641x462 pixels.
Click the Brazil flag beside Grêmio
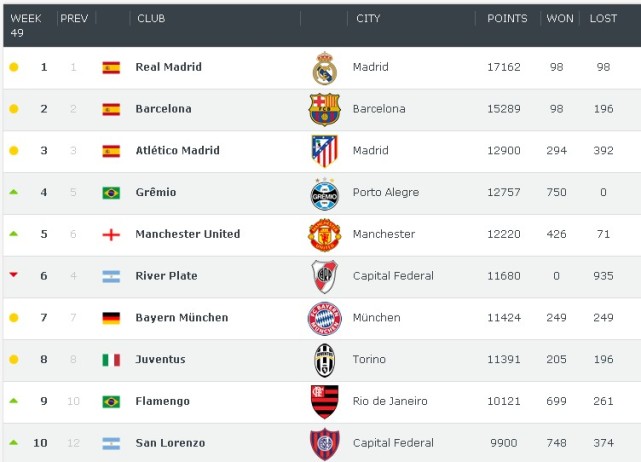click(x=111, y=193)
